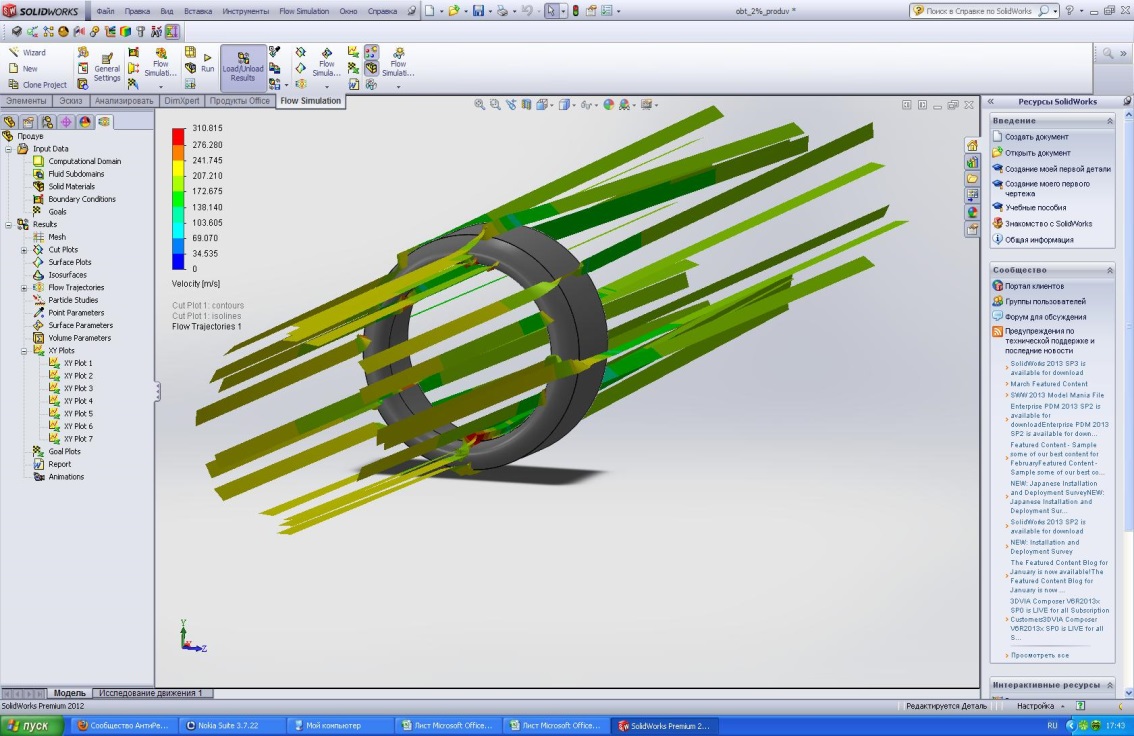Click Zoom to Area in view toolbar
Viewport: 1134px width, 736px height.
coord(495,105)
